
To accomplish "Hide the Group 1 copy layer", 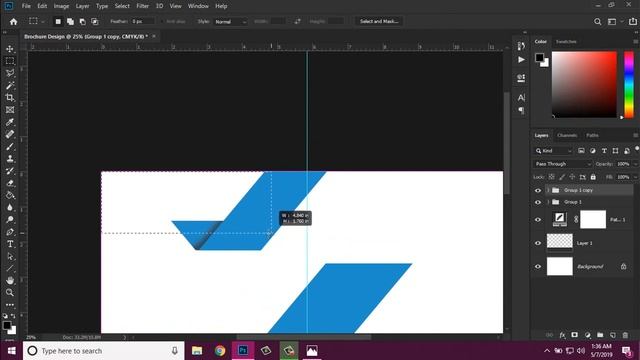I will pos(538,190).
